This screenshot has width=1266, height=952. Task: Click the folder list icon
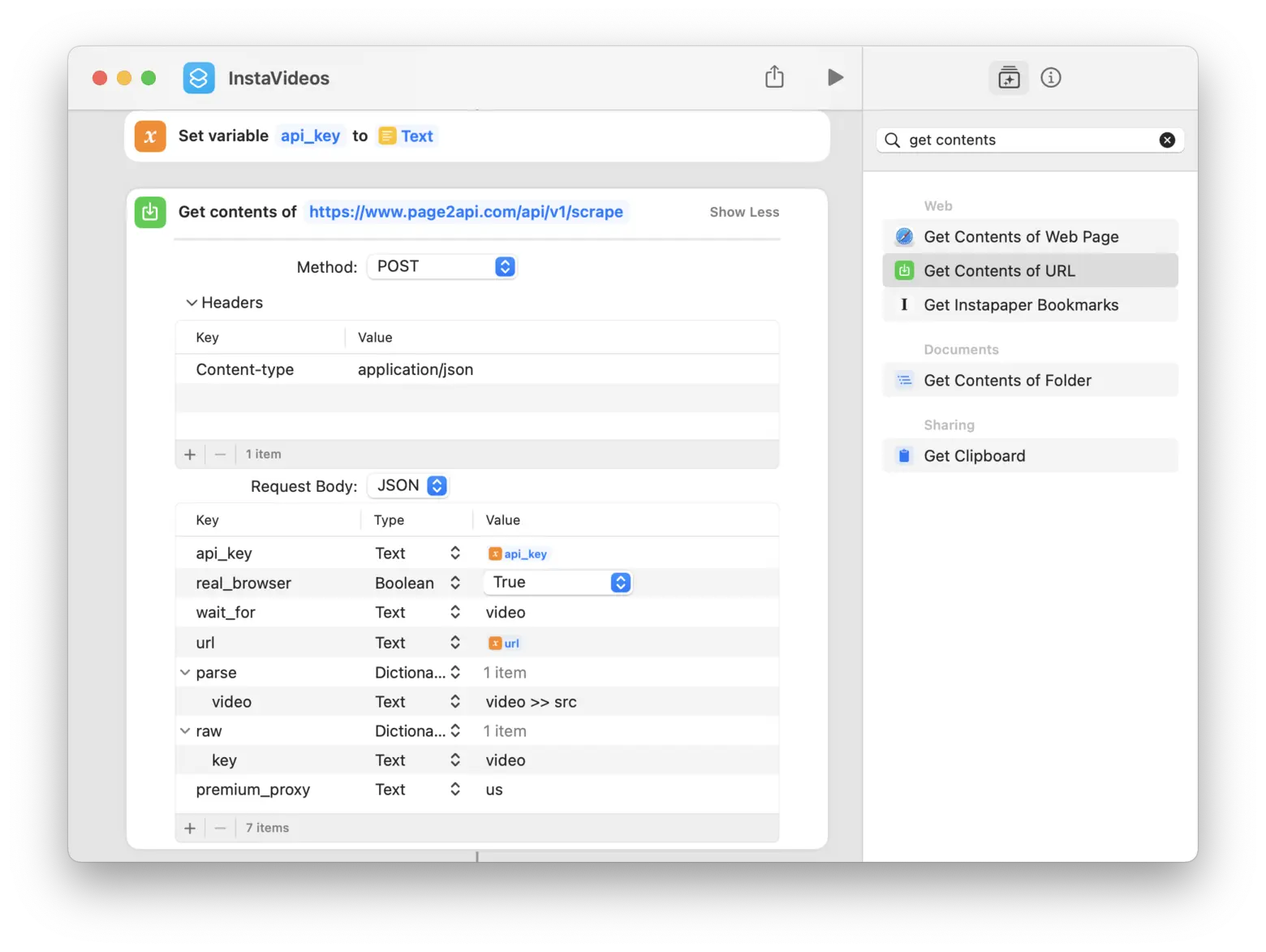click(904, 380)
